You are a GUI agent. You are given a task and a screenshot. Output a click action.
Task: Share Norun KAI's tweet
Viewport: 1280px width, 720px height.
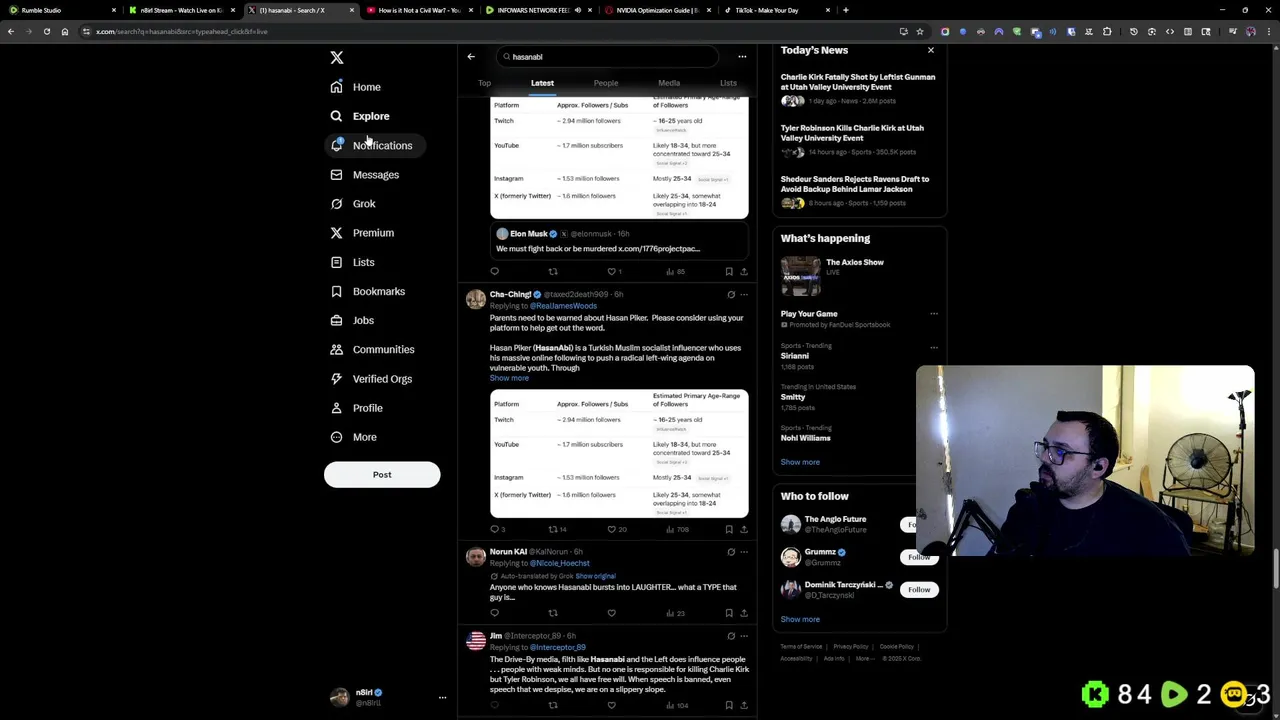[x=744, y=613]
